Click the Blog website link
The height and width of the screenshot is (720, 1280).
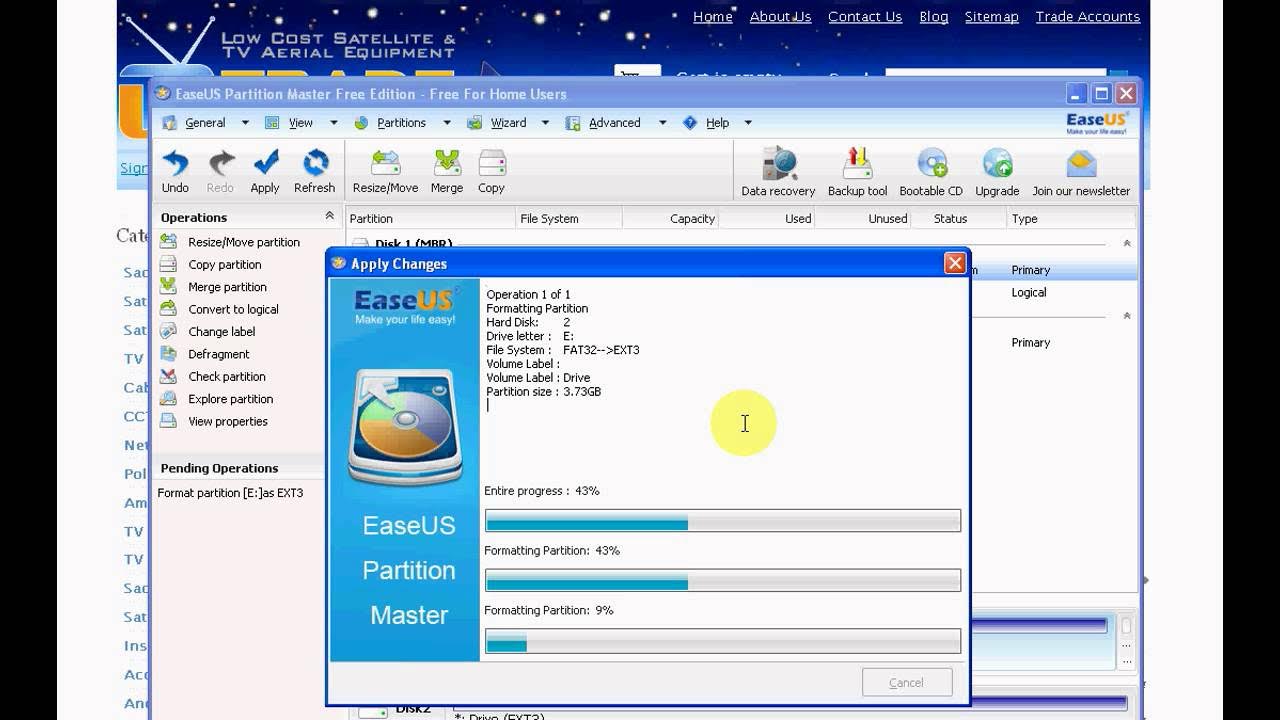[x=934, y=17]
